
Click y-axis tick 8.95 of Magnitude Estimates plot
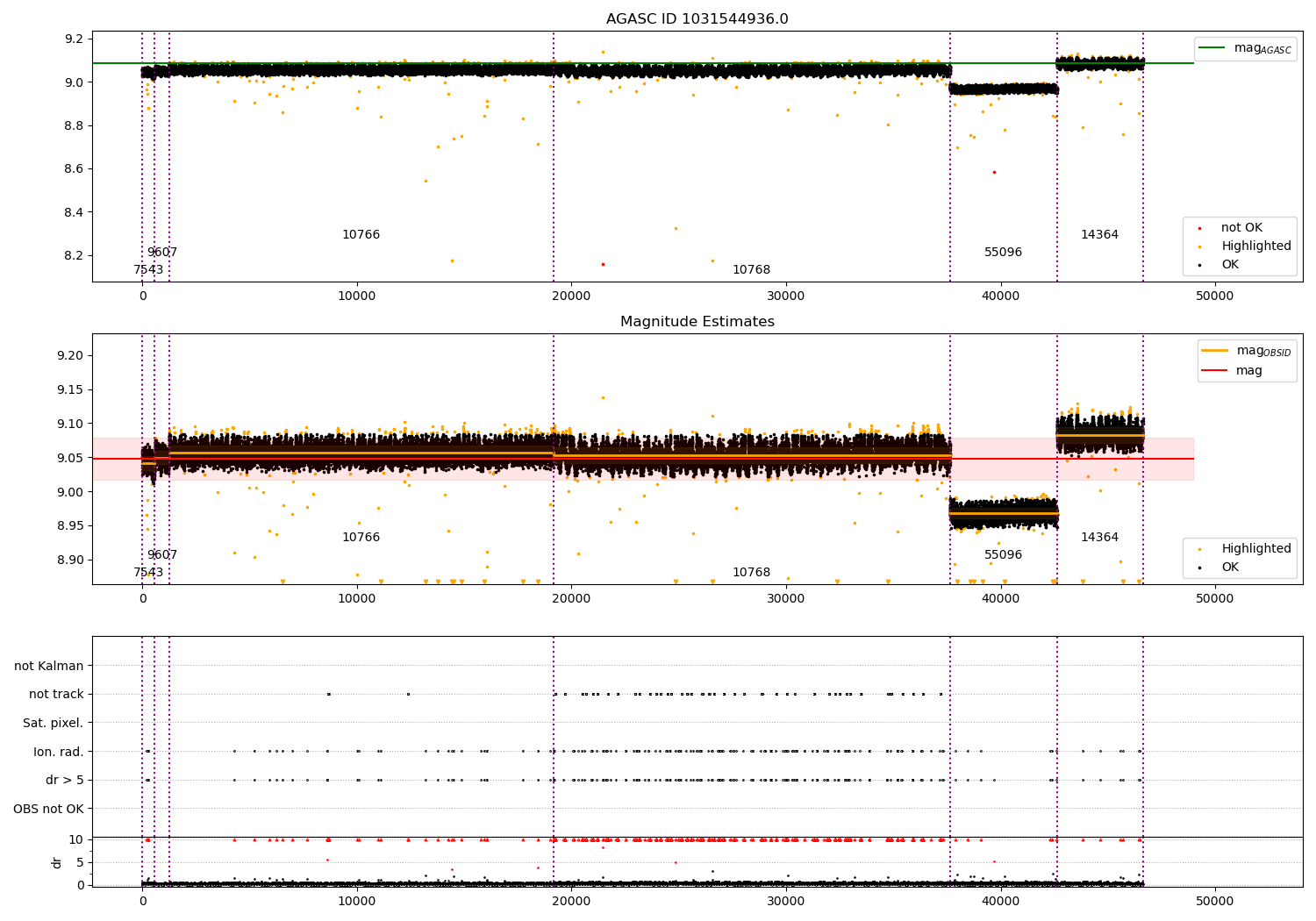(70, 526)
